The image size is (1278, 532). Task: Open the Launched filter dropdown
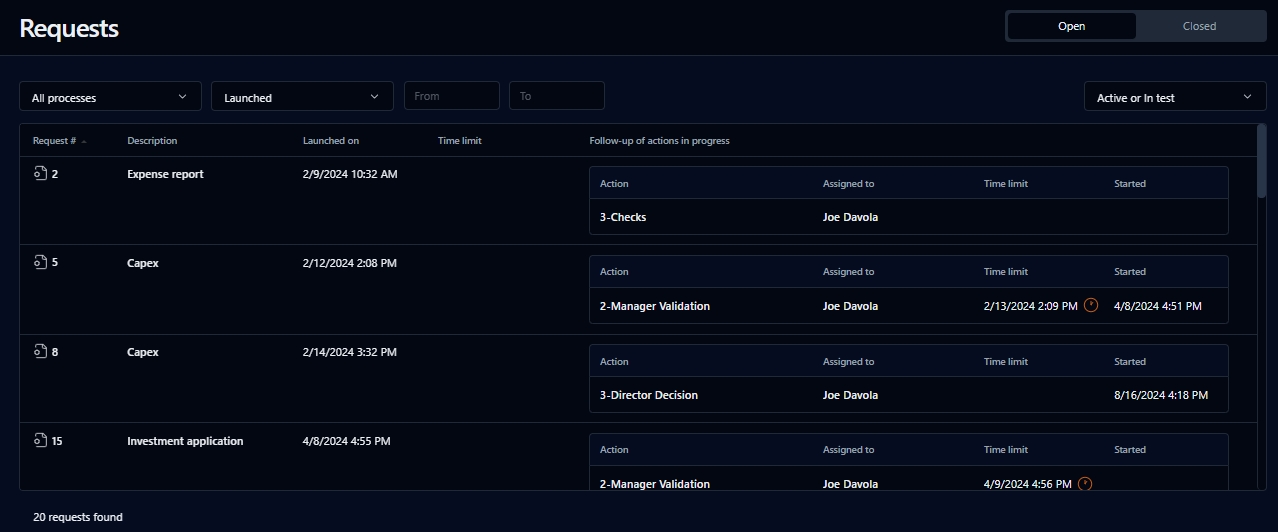301,97
